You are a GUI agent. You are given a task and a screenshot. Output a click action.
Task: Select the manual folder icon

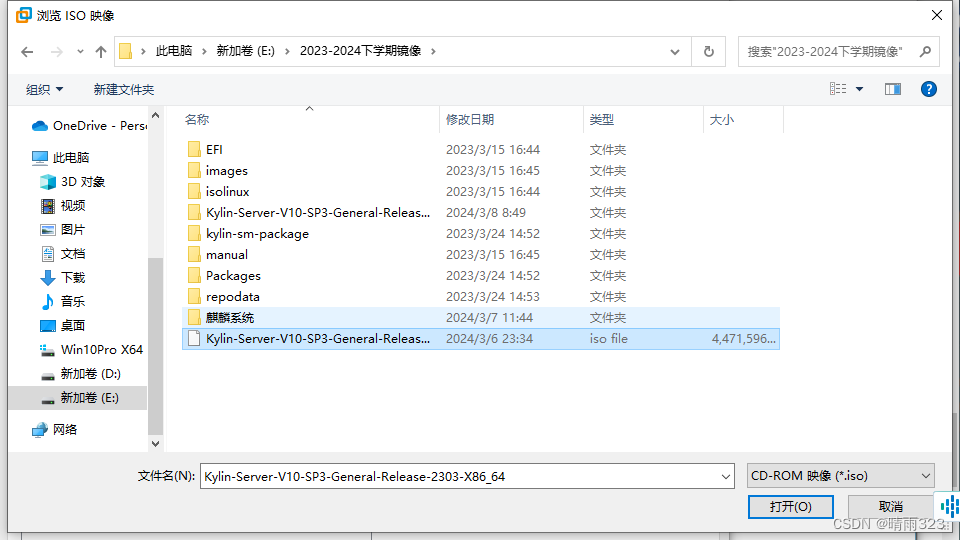coord(194,255)
